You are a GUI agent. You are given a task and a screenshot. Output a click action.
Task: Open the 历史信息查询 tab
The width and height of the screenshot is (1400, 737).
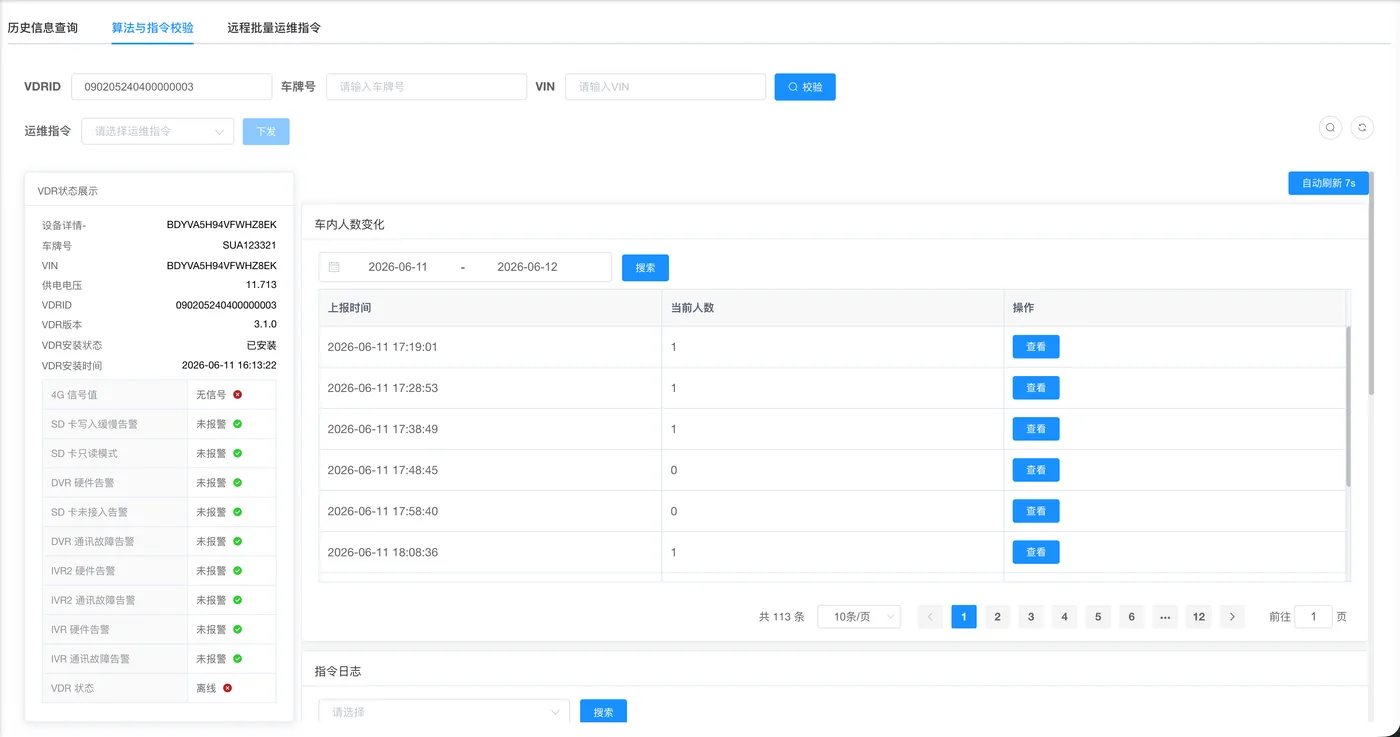click(x=43, y=28)
